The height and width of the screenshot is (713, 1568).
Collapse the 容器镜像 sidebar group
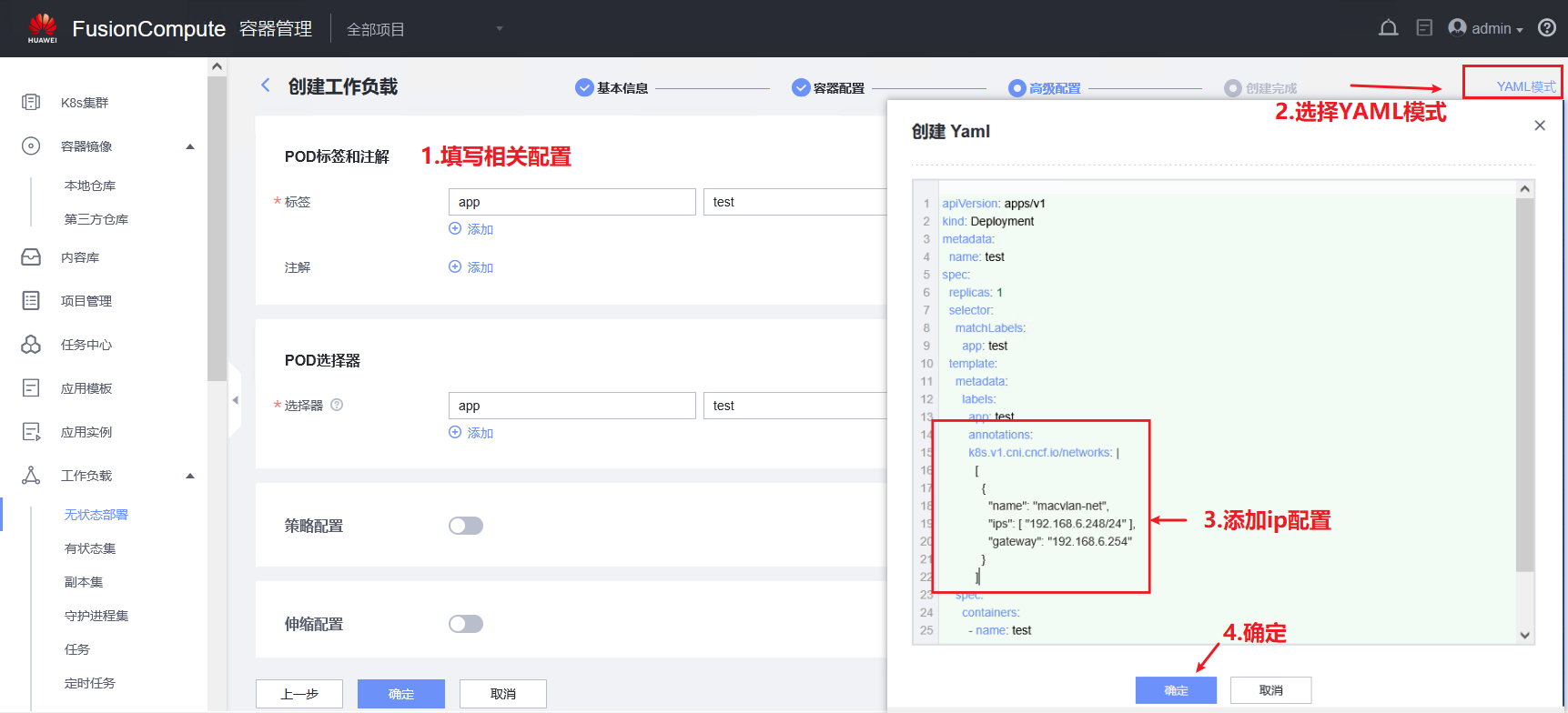[190, 146]
